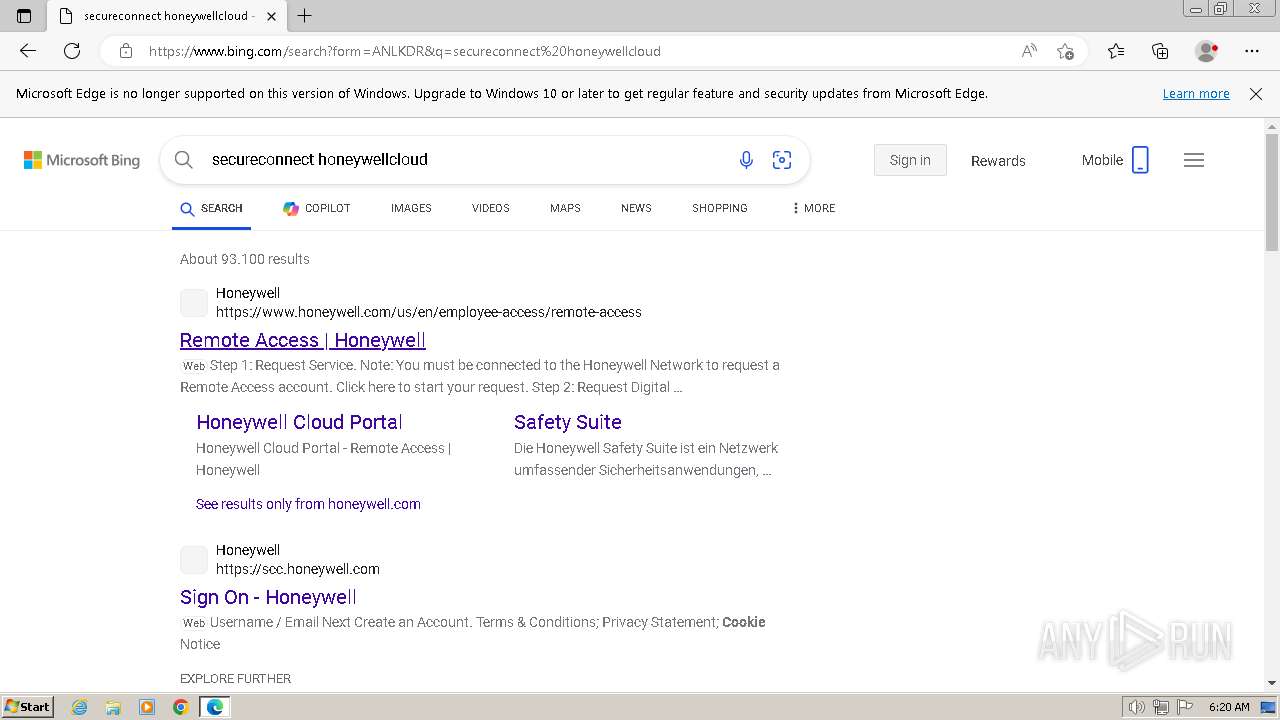
Task: Open Safety Suite sublink
Action: pos(568,422)
